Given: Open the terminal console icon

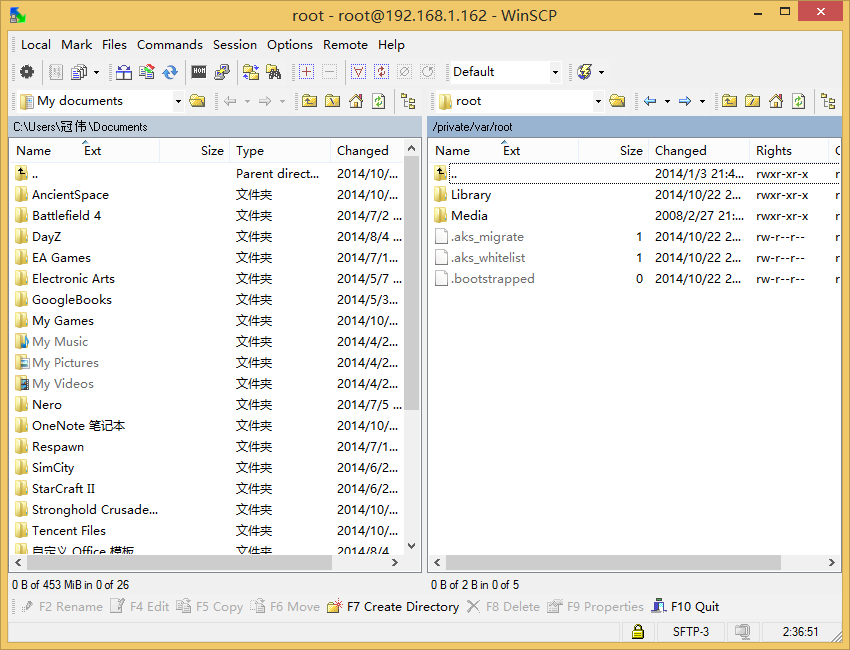Looking at the screenshot, I should [x=199, y=72].
